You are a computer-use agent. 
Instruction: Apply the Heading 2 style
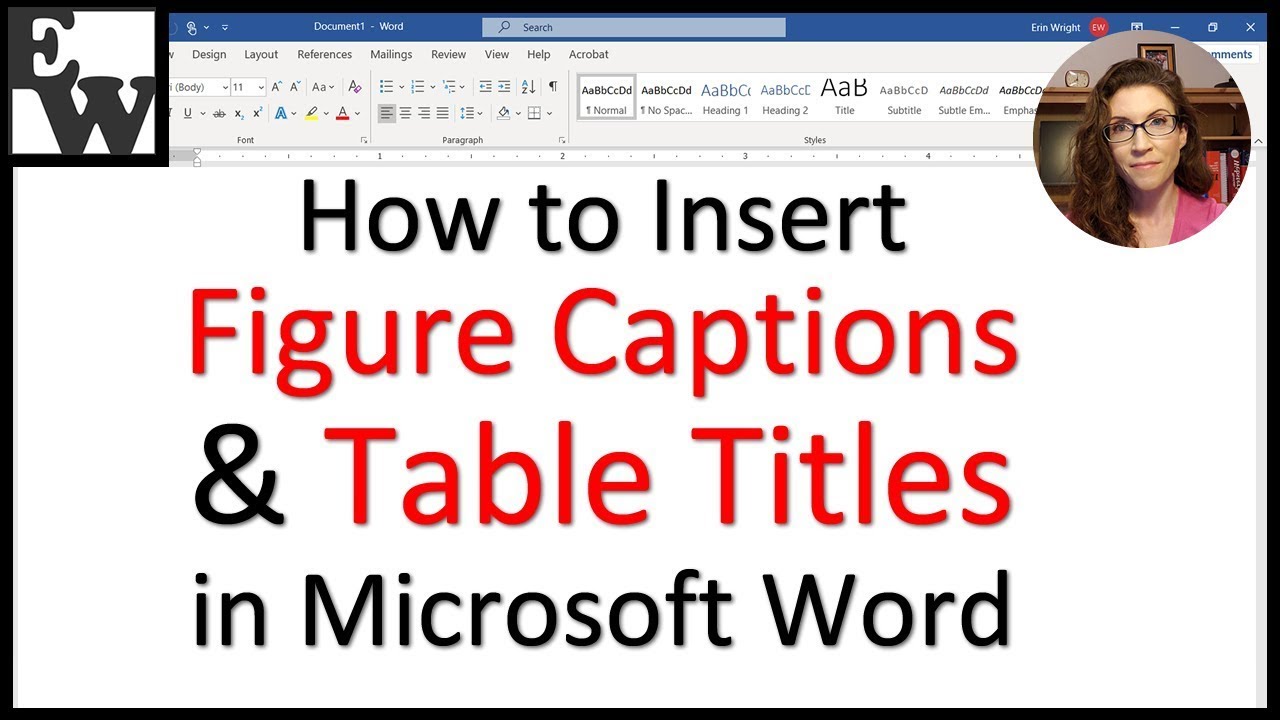click(785, 97)
